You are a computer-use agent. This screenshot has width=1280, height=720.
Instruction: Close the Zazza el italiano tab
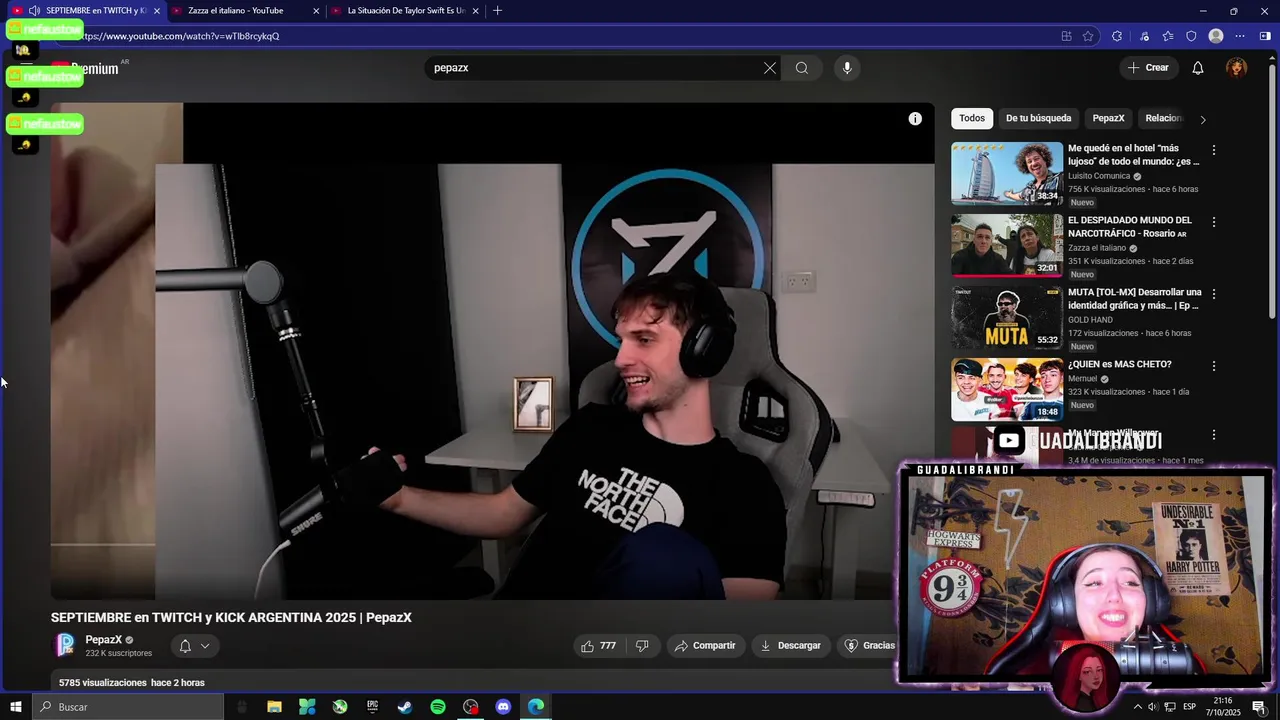point(316,11)
